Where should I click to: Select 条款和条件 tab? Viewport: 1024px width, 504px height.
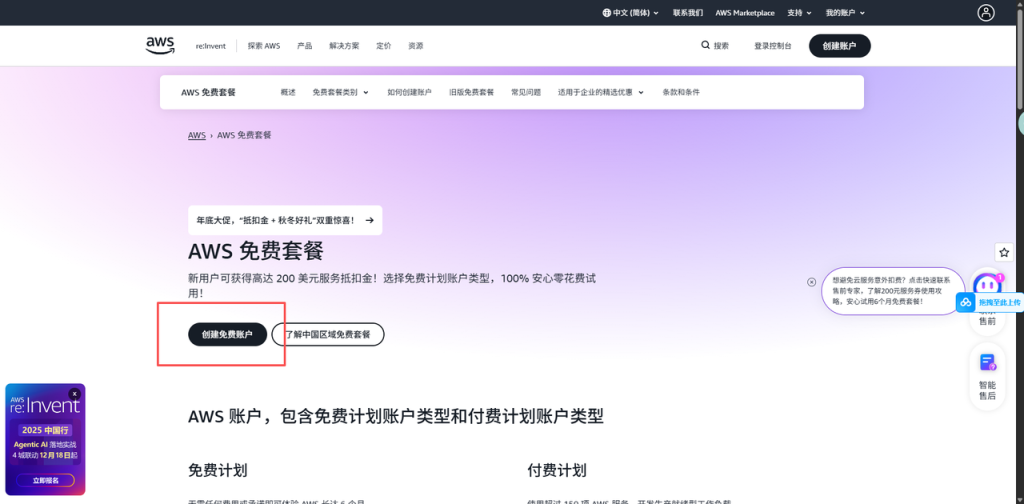[681, 93]
